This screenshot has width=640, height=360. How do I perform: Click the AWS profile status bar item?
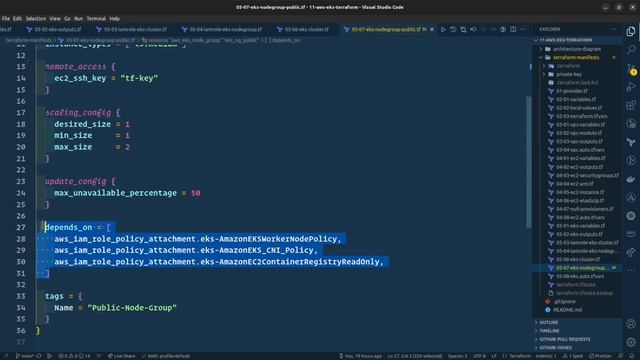pyautogui.click(x=166, y=356)
